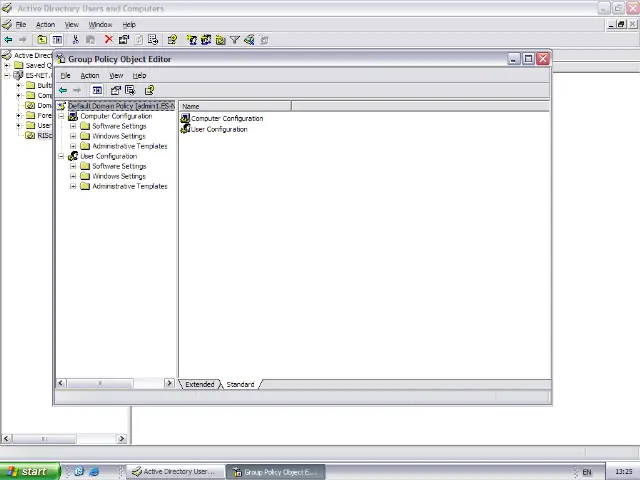This screenshot has height=480, width=640.
Task: Click Forward arrow in Group Policy Editor toolbar
Action: pyautogui.click(x=77, y=90)
